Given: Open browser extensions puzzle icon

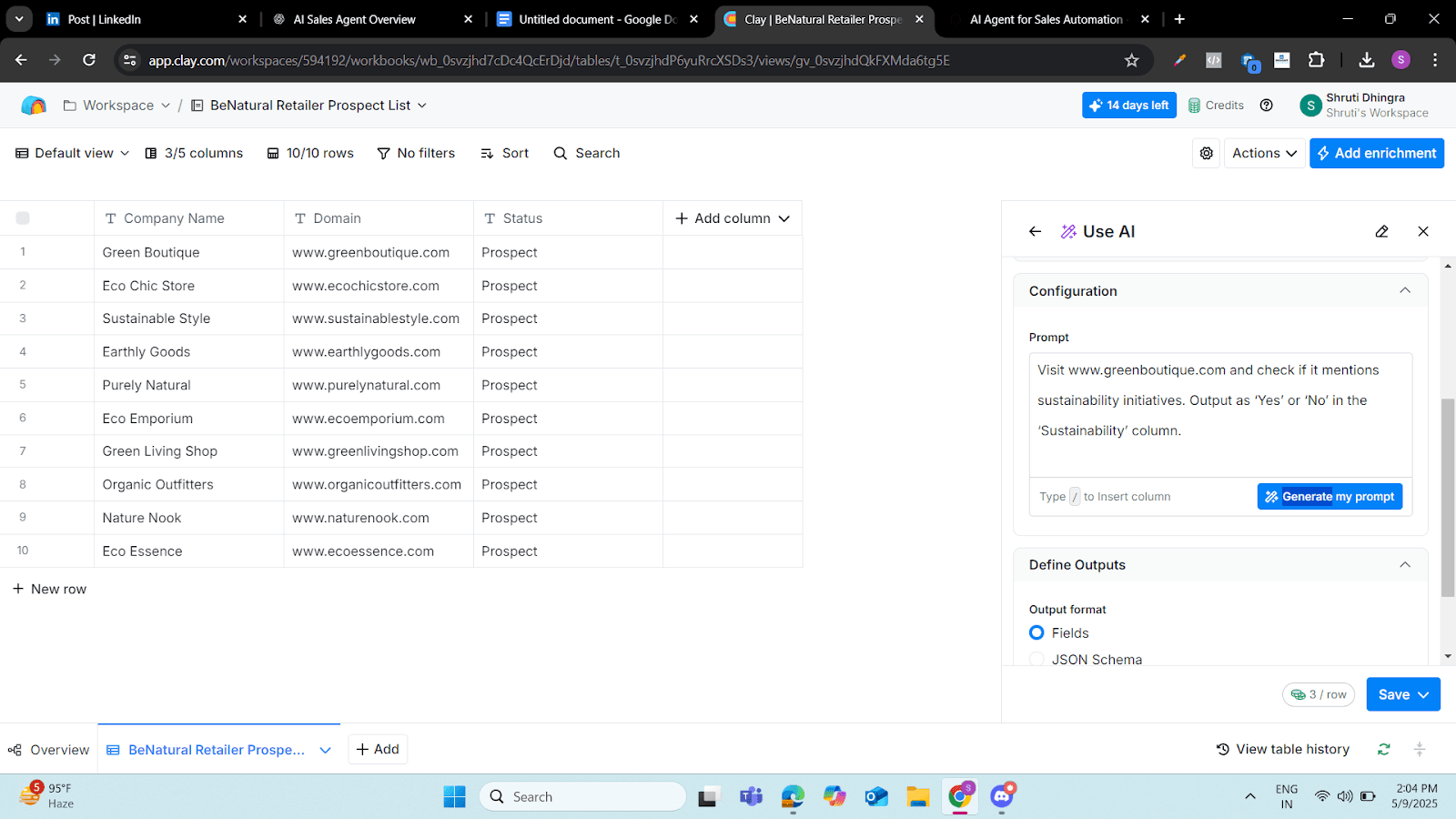Looking at the screenshot, I should pos(1317,60).
